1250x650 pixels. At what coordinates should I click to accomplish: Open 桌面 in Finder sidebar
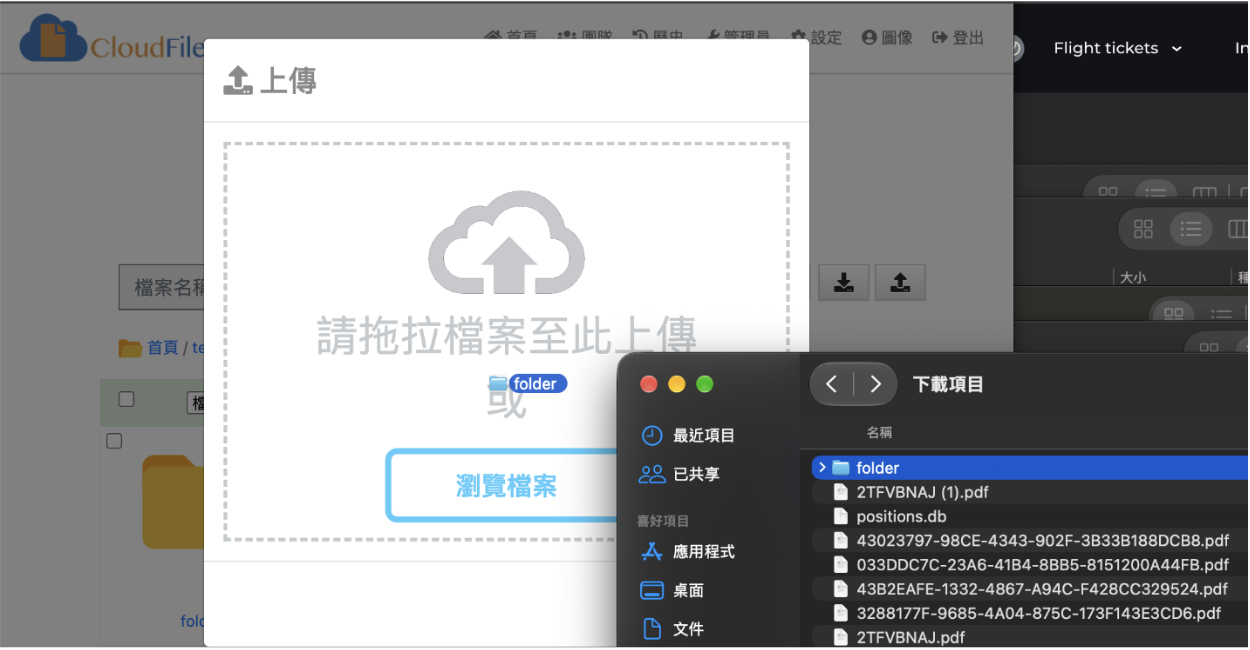pyautogui.click(x=672, y=590)
